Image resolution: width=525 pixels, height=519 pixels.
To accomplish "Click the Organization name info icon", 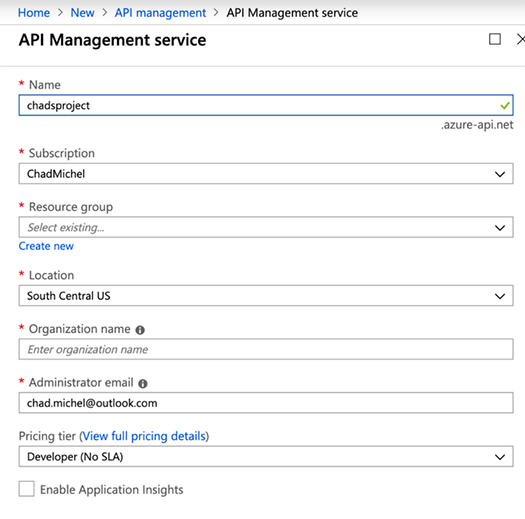I will [x=140, y=330].
